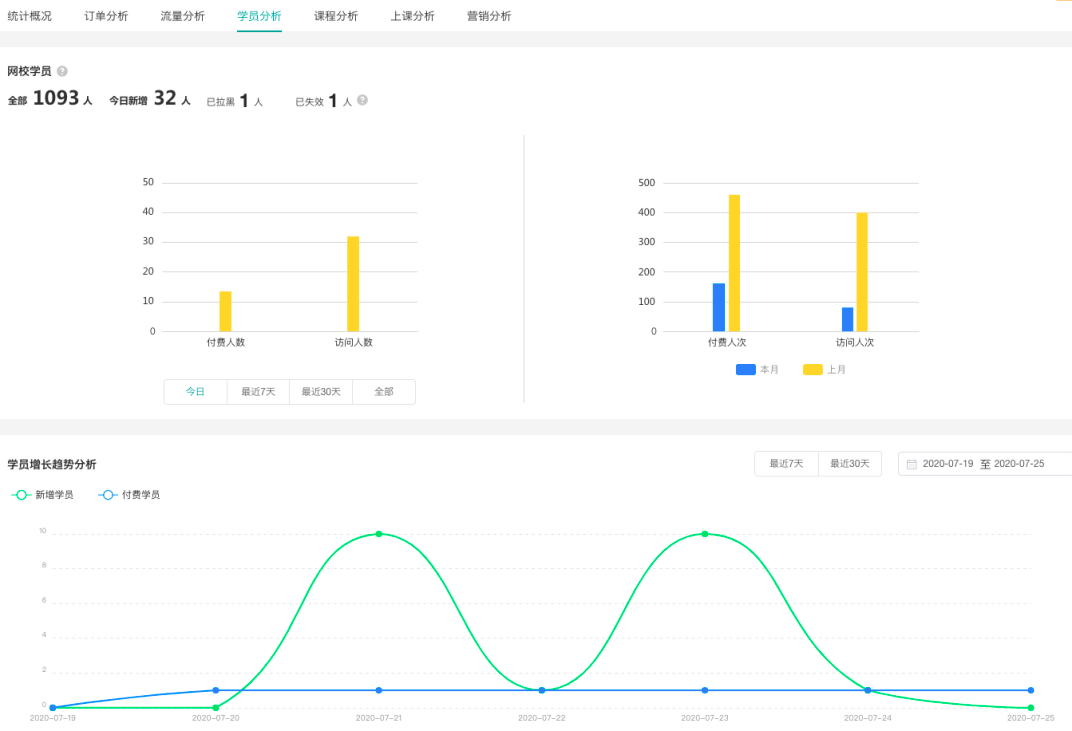Toggle the yellow 上月 legend swatch
Screen dimensions: 1072x731
pyautogui.click(x=812, y=369)
